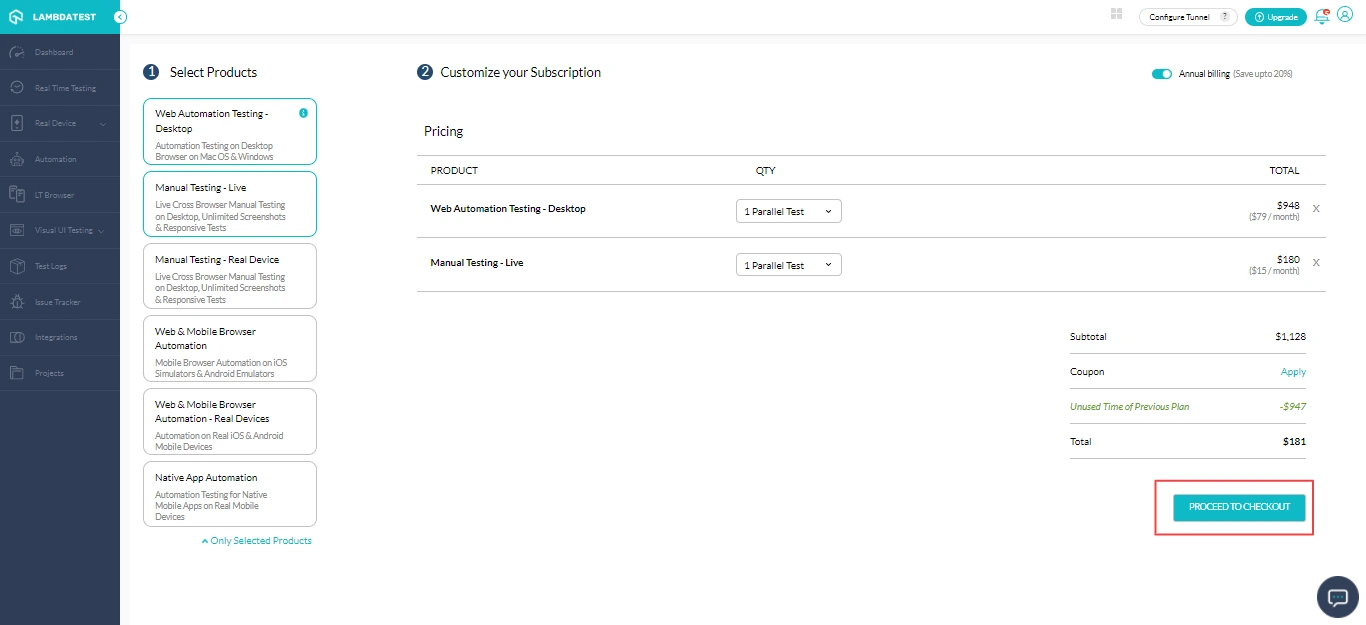The image size is (1366, 625).
Task: Open Real Time Testing in sidebar
Action: pyautogui.click(x=65, y=88)
